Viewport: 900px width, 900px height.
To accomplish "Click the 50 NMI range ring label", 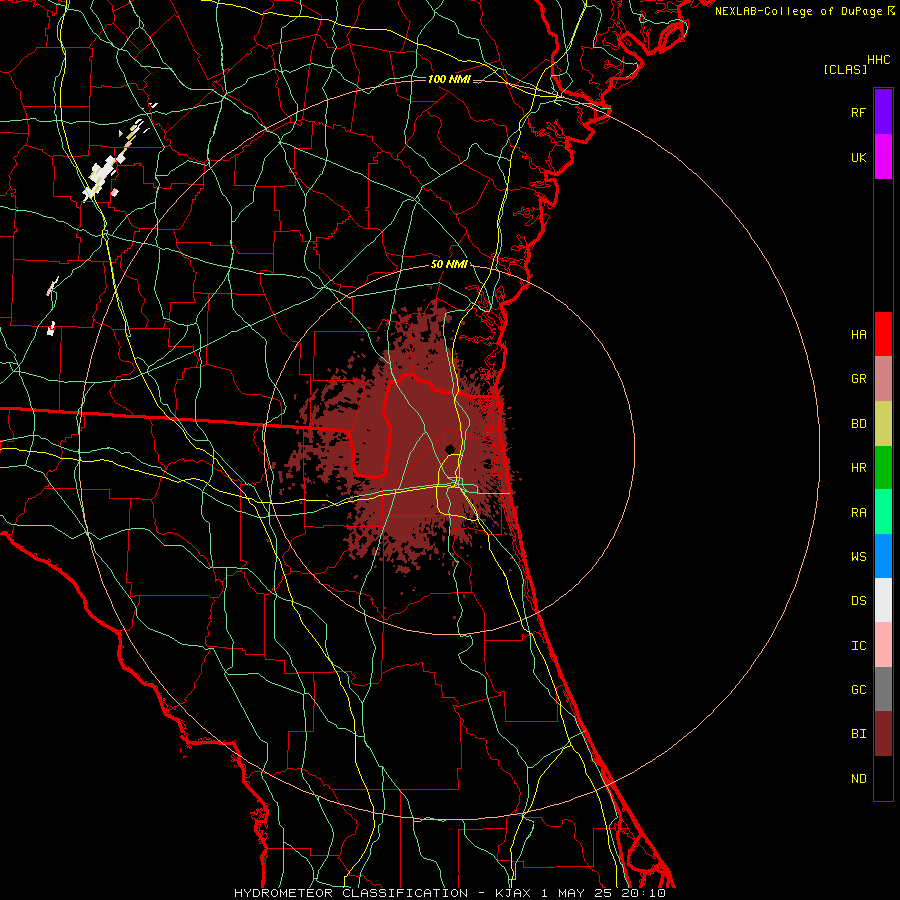I will point(449,265).
